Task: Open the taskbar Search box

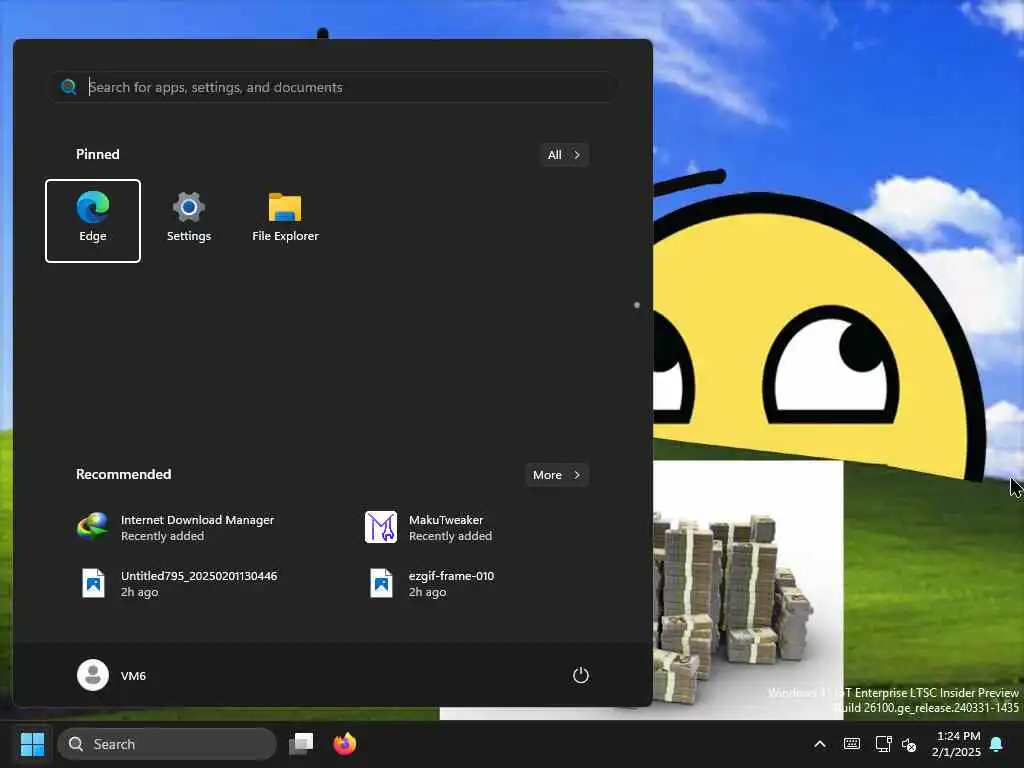Action: pos(167,744)
